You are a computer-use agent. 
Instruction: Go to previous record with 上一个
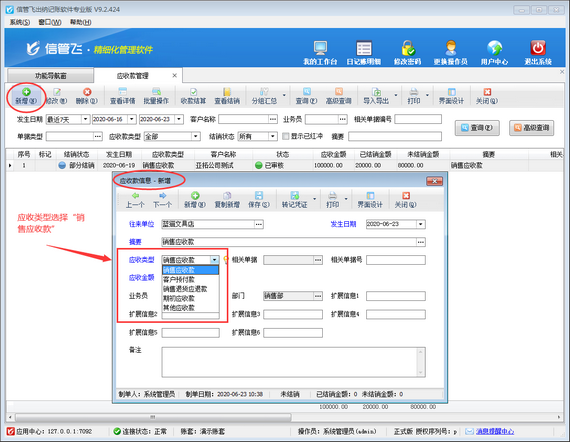tap(135, 200)
